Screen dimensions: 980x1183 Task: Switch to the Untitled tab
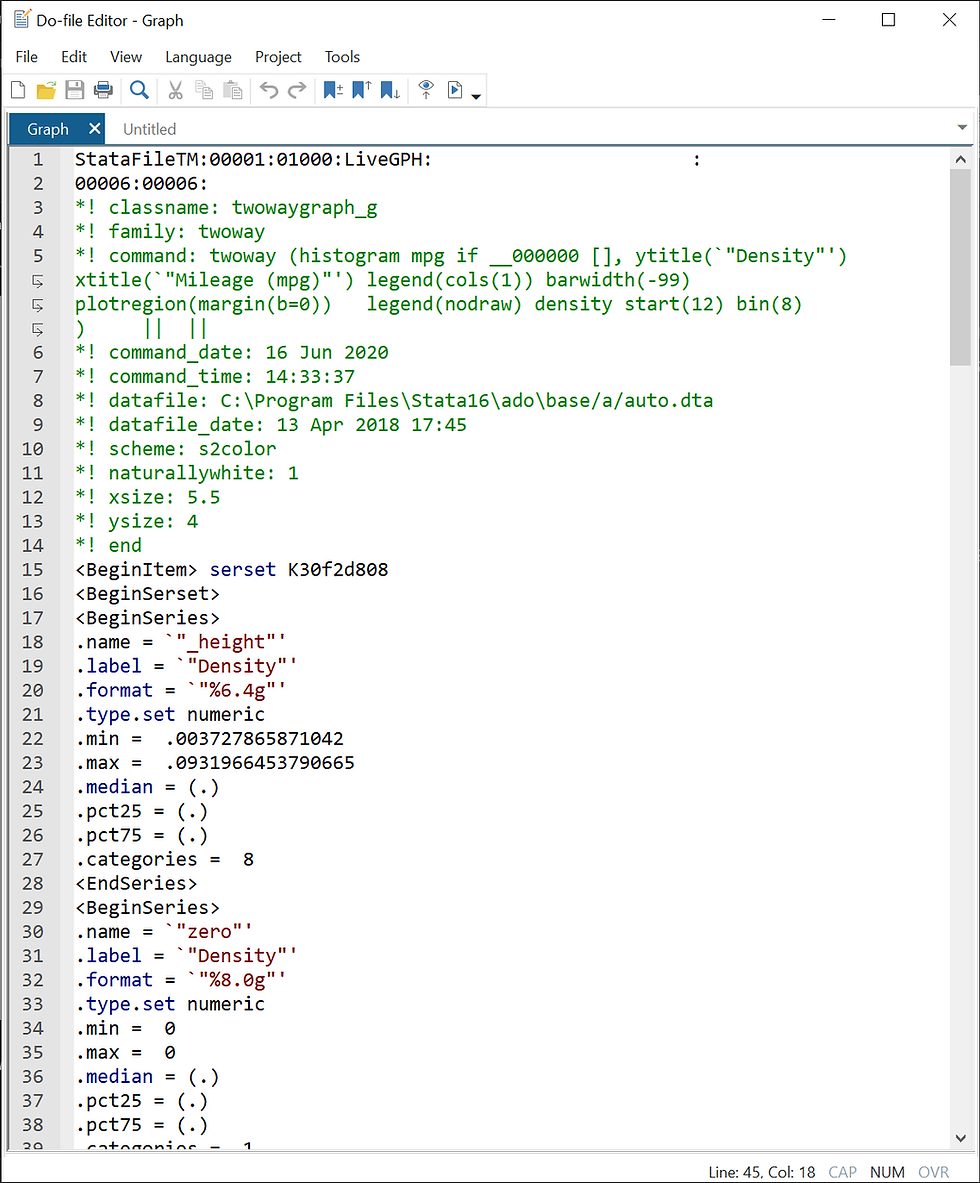[x=148, y=128]
